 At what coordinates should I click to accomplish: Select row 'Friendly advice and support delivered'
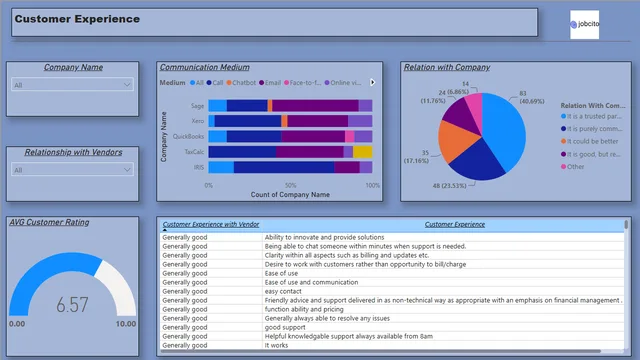[x=392, y=300]
